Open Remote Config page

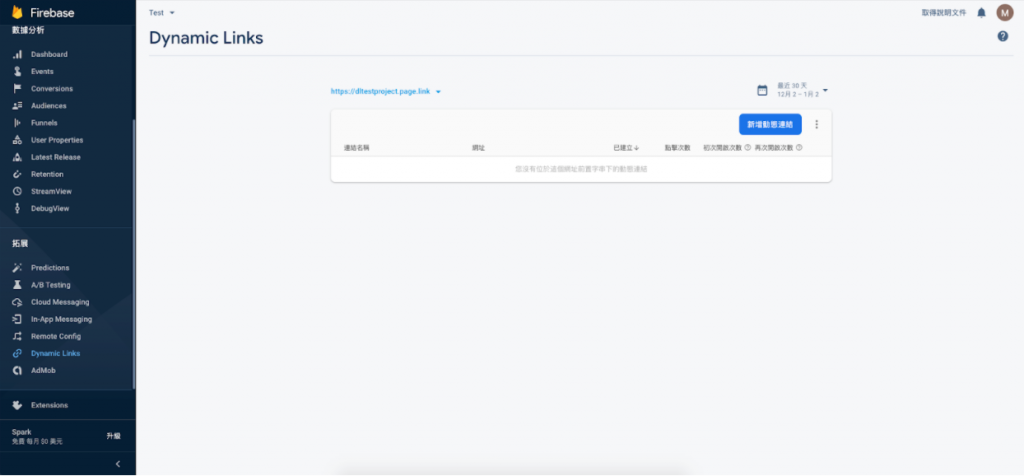(56, 336)
